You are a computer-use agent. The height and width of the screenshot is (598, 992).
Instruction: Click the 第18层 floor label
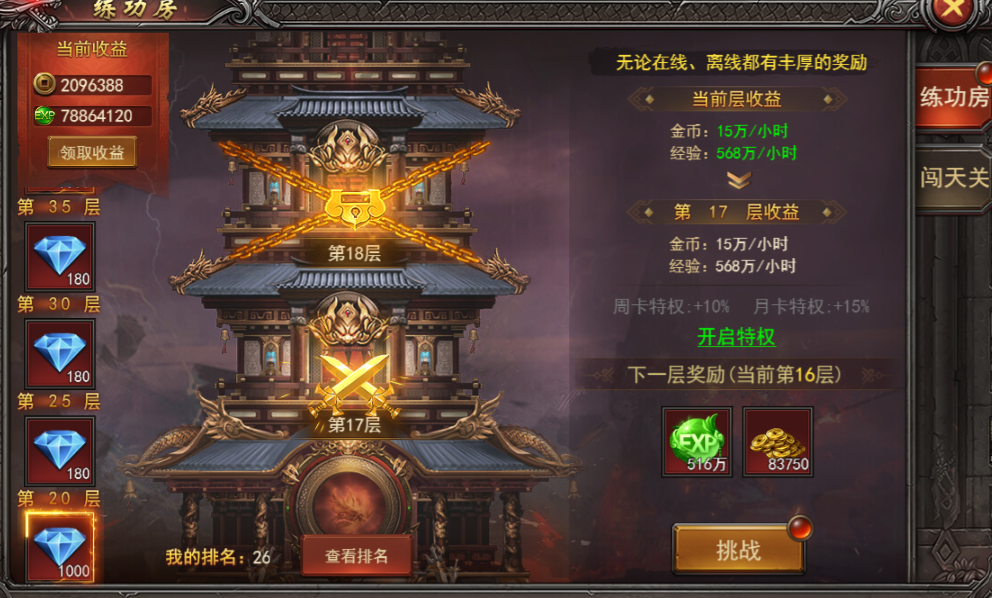pyautogui.click(x=354, y=254)
